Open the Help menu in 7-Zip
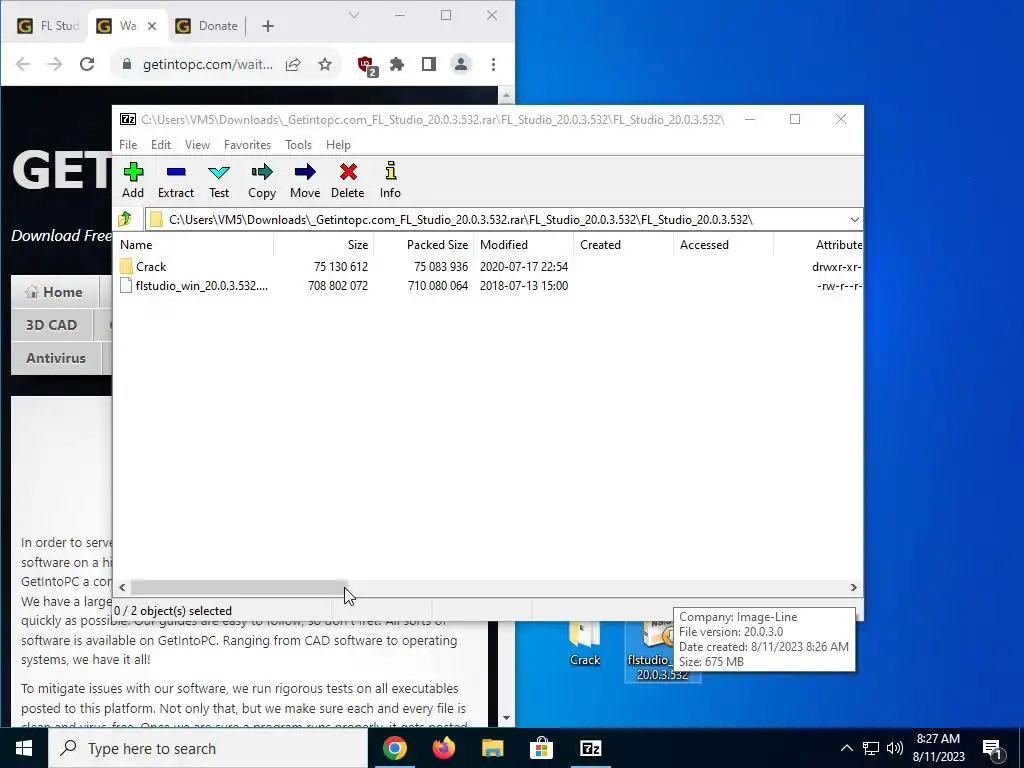The width and height of the screenshot is (1024, 768). tap(338, 145)
